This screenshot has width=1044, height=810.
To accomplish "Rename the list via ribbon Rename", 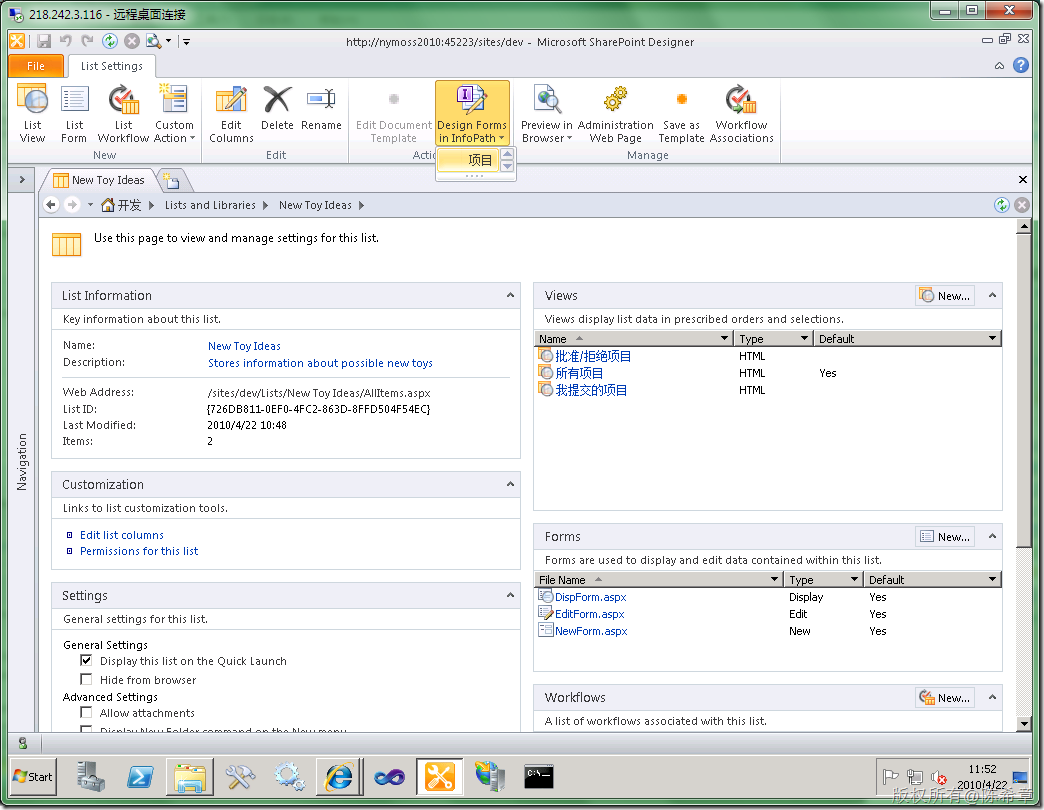I will pyautogui.click(x=321, y=108).
